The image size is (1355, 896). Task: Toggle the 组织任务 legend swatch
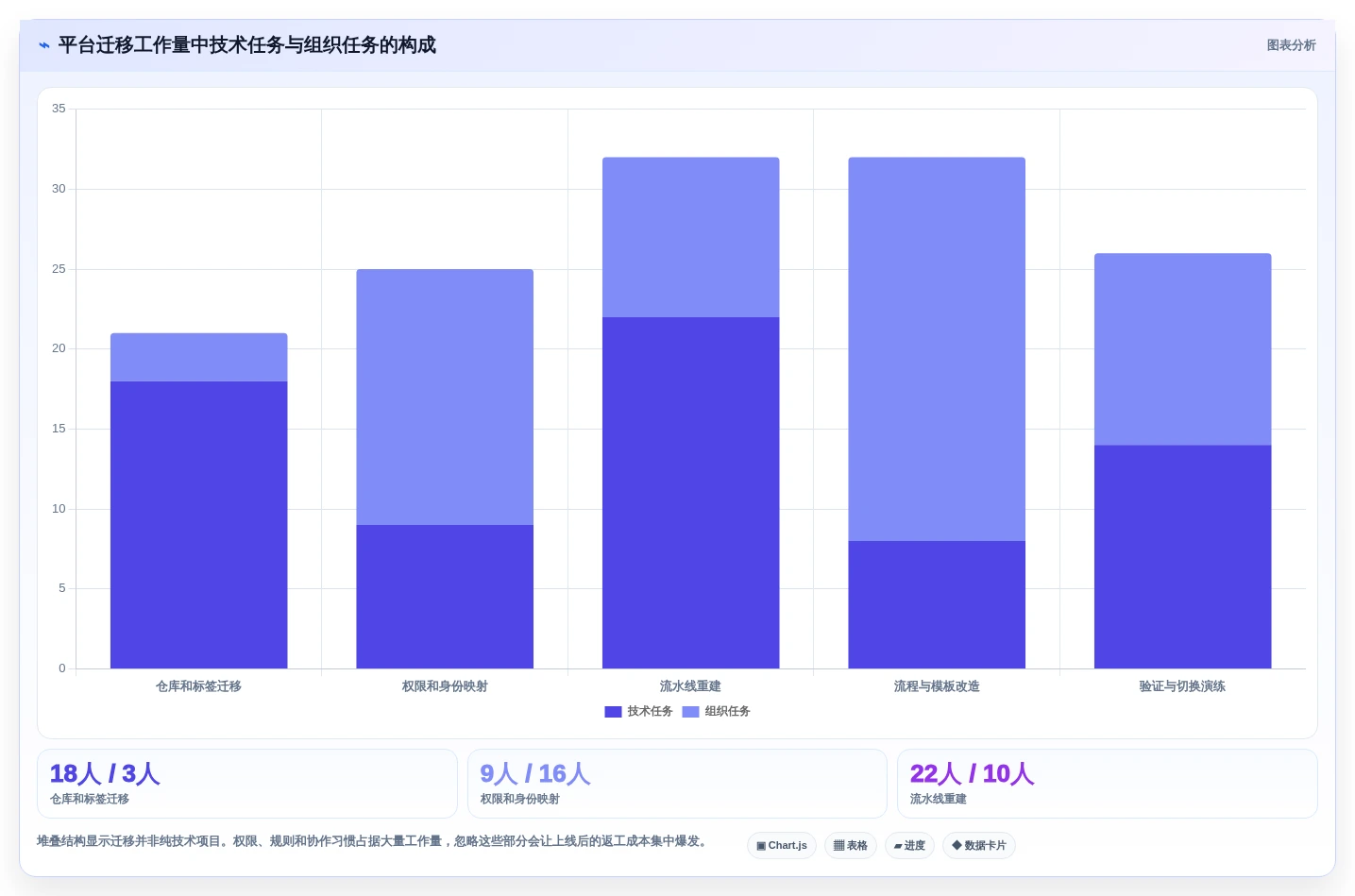[690, 712]
